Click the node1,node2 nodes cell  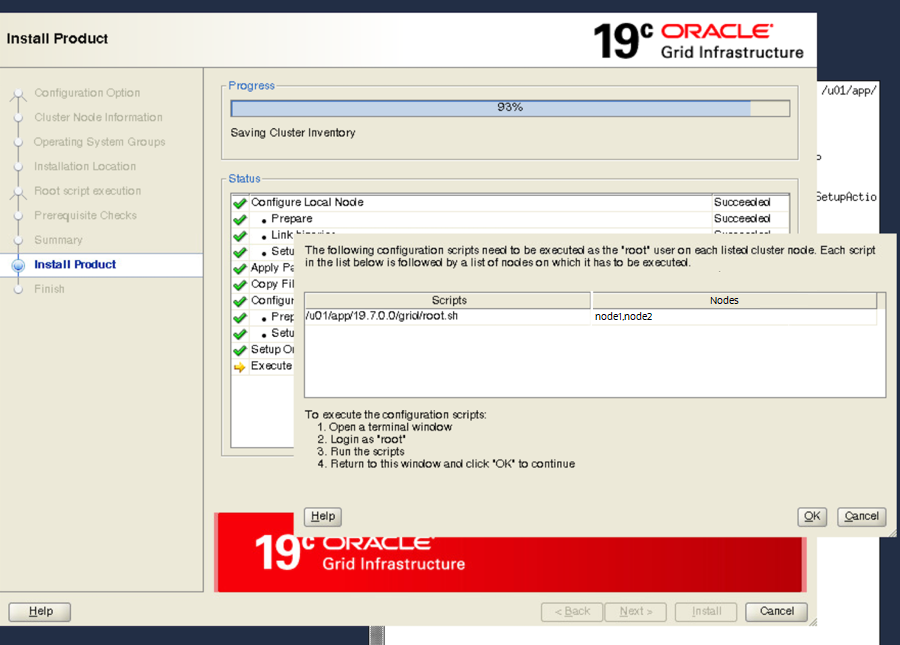coord(734,316)
